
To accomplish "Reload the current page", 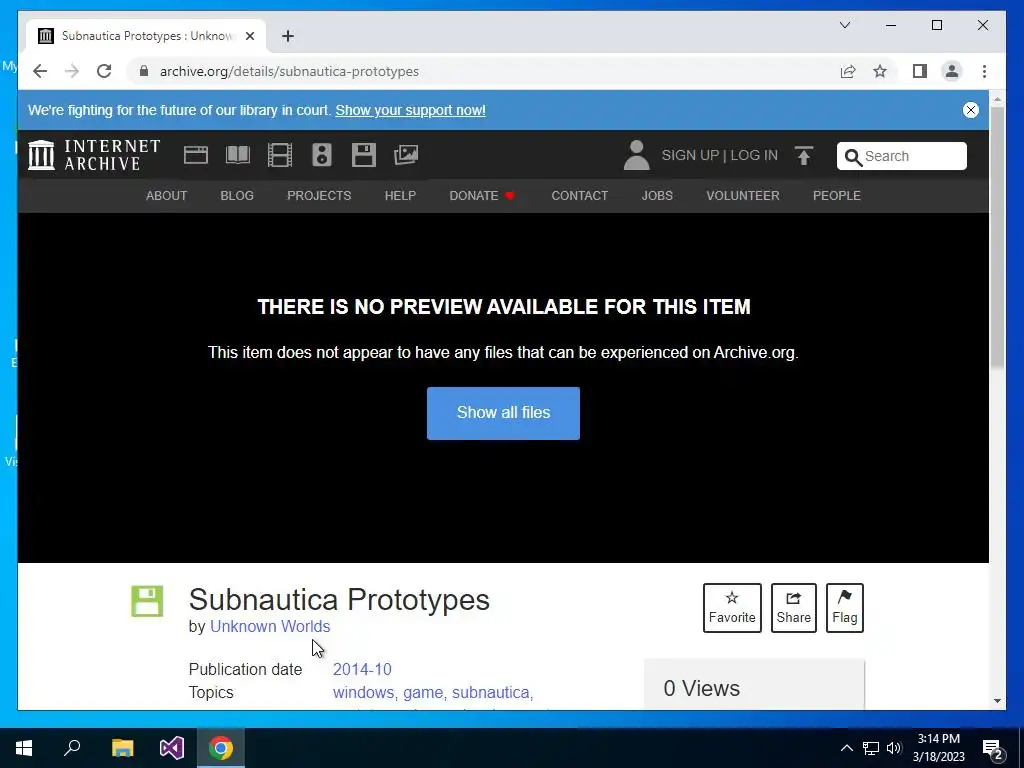I will pos(104,71).
